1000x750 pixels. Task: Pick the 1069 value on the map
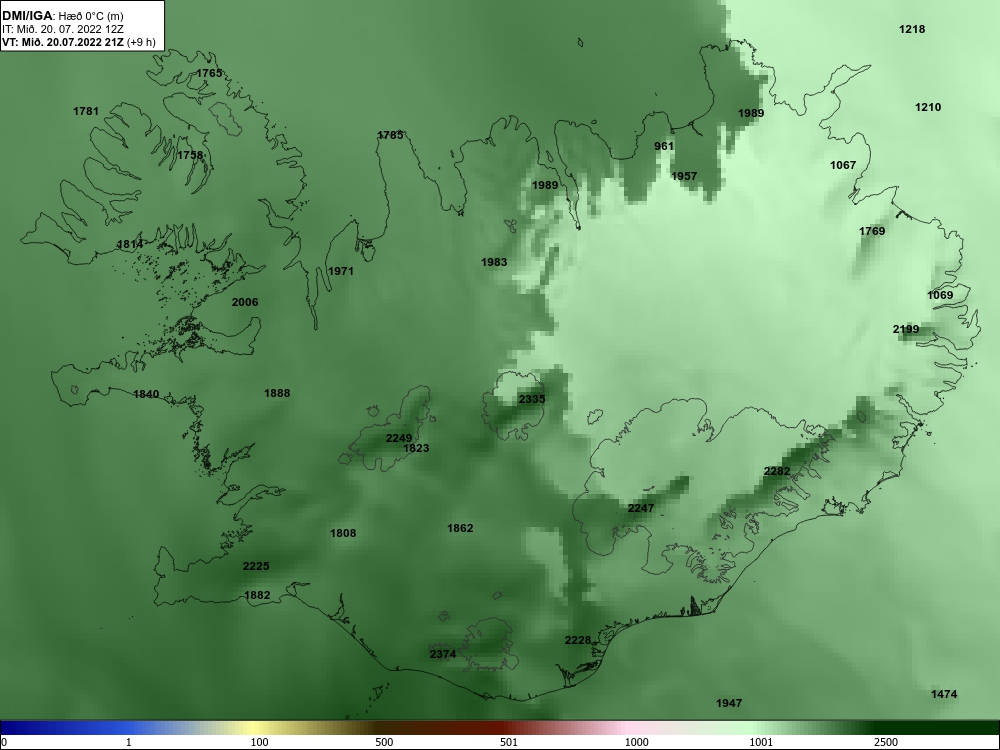940,295
